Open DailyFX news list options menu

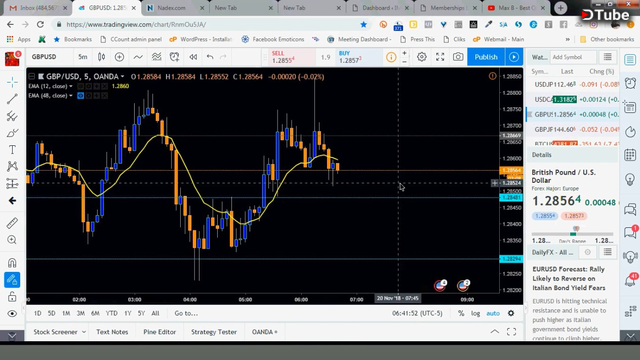(607, 252)
